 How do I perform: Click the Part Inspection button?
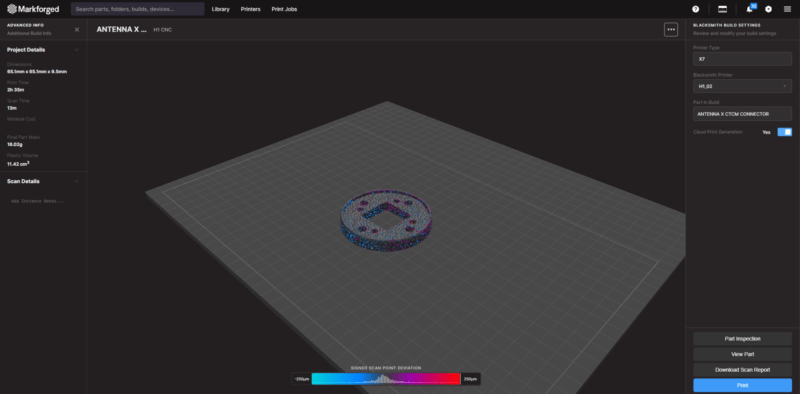tap(742, 339)
